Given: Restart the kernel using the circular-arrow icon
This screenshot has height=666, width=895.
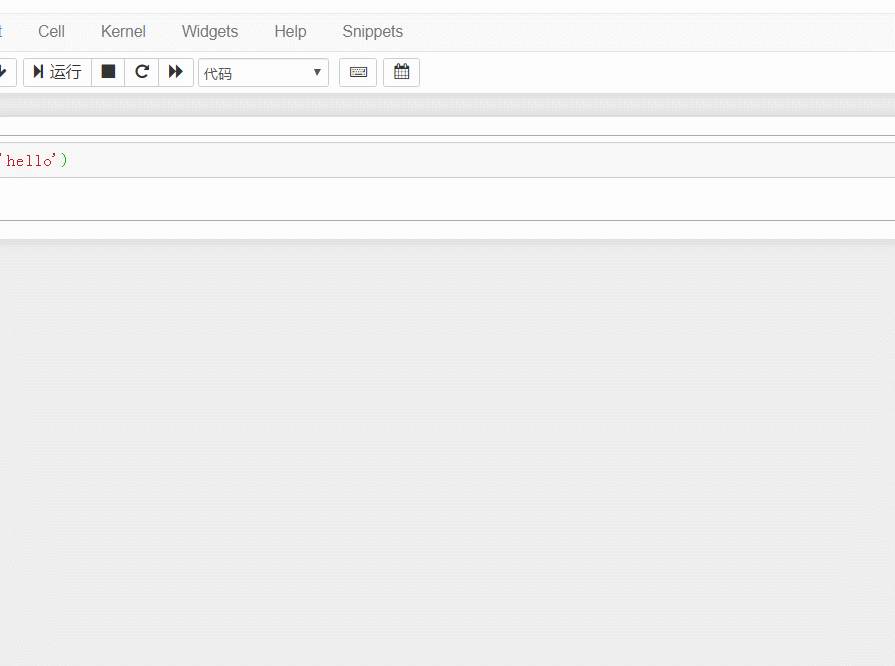Looking at the screenshot, I should 141,71.
